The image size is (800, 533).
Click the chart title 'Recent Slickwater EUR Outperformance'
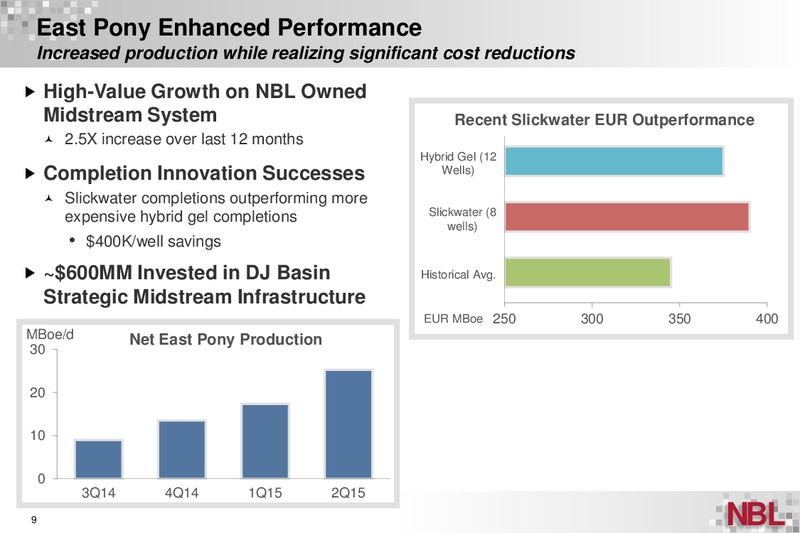point(605,120)
